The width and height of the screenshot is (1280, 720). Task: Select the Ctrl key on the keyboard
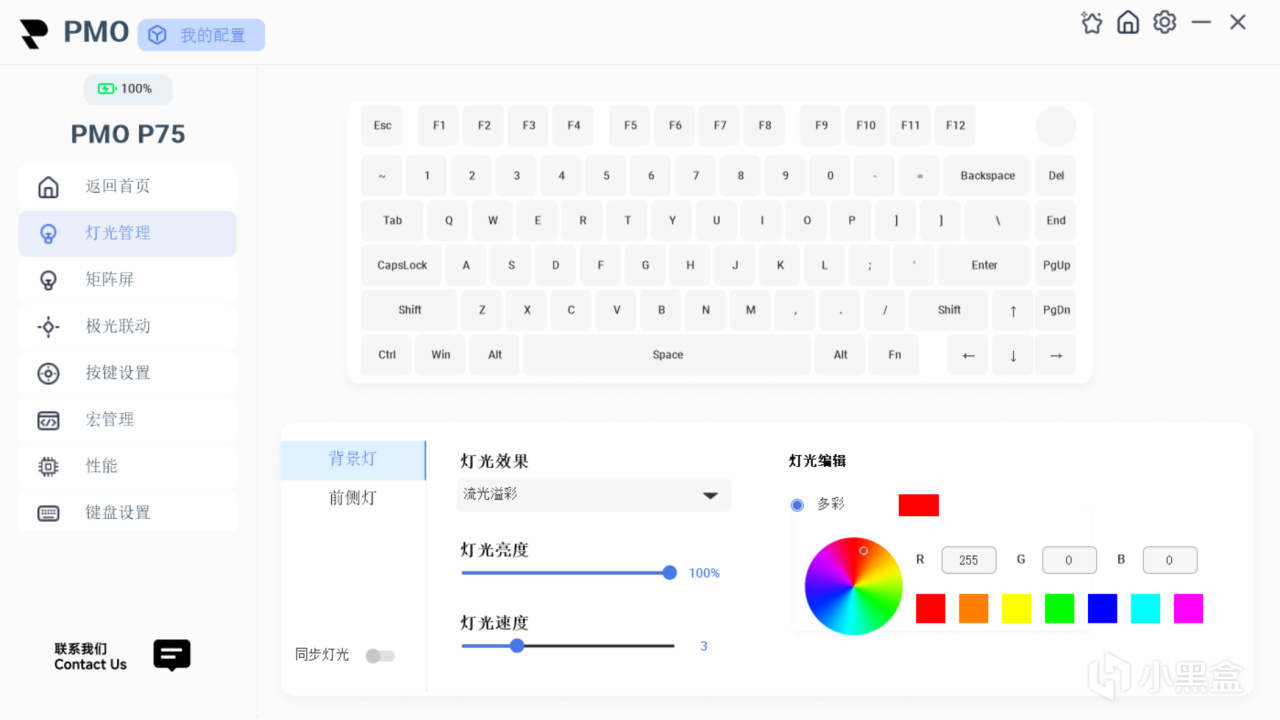pyautogui.click(x=387, y=355)
